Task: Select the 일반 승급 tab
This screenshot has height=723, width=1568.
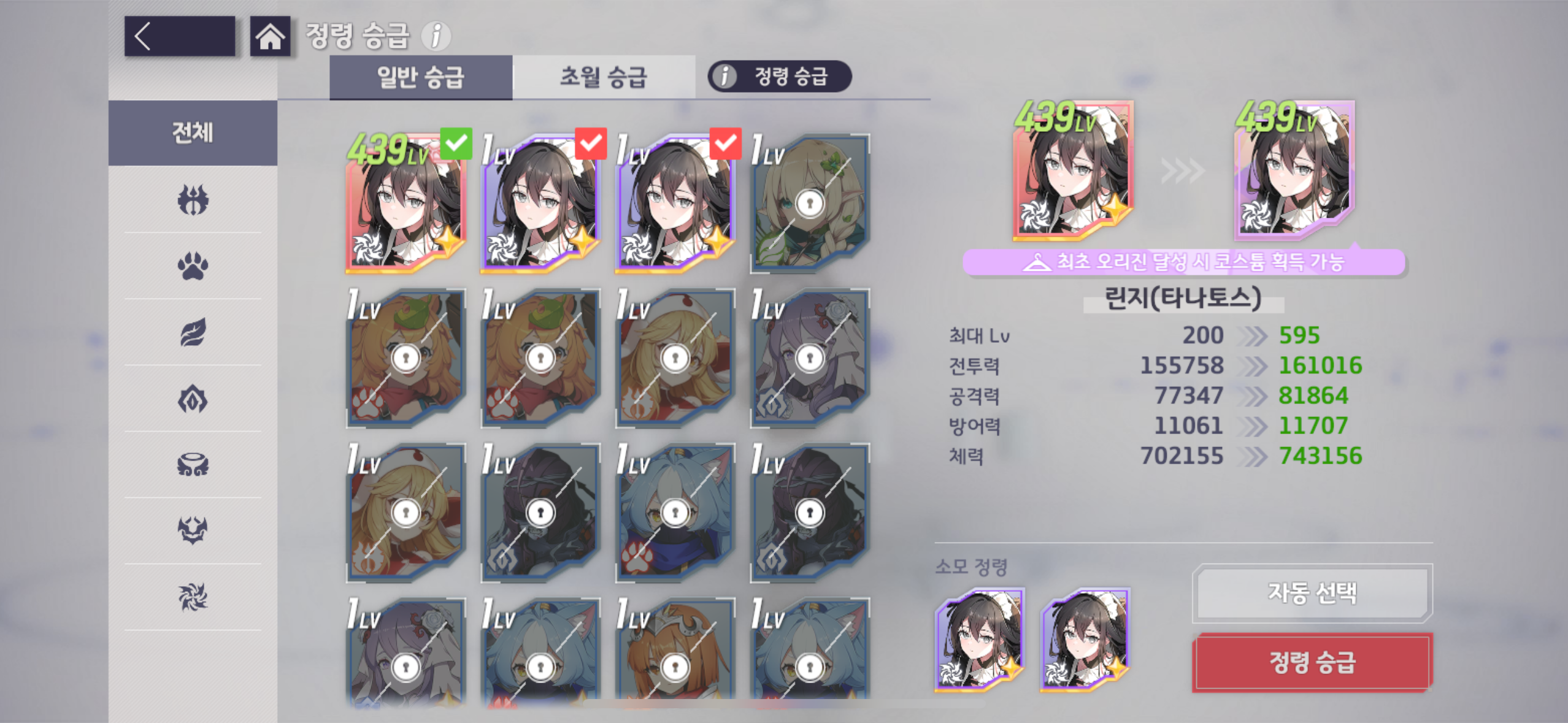Action: click(x=421, y=77)
